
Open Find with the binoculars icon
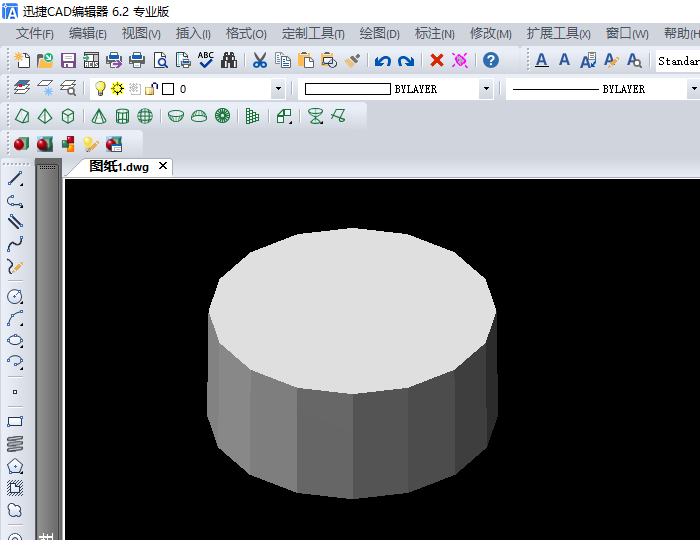[229, 60]
